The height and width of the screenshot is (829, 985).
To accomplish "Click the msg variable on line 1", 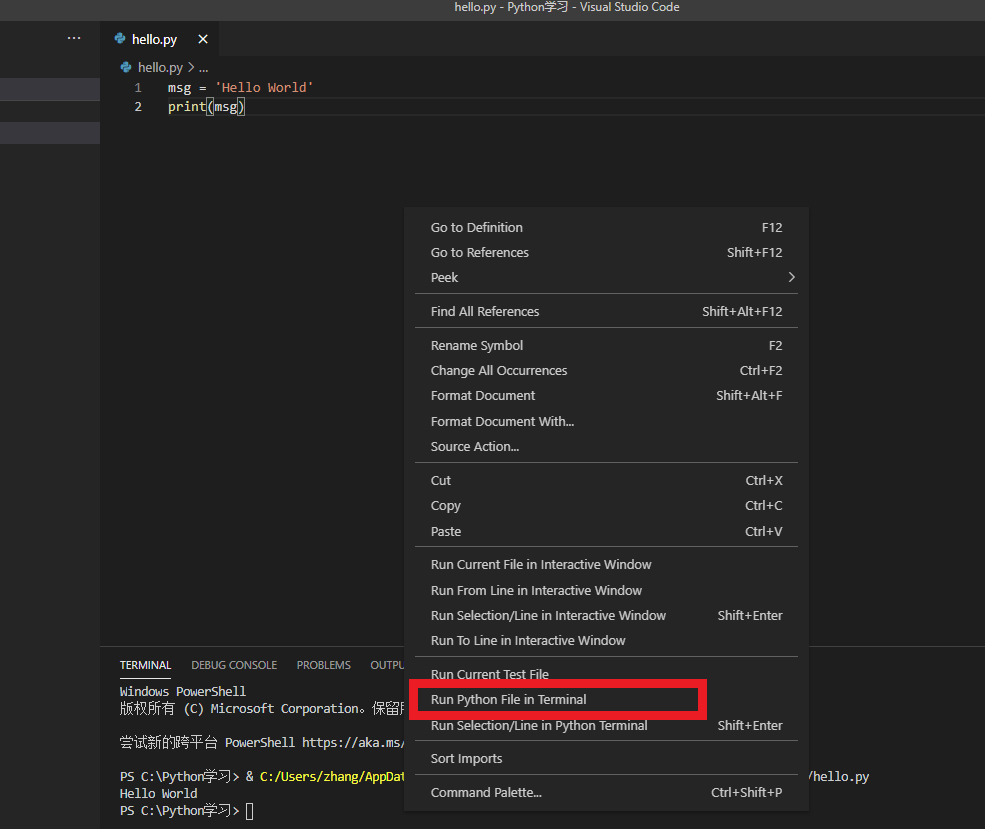I will point(179,88).
